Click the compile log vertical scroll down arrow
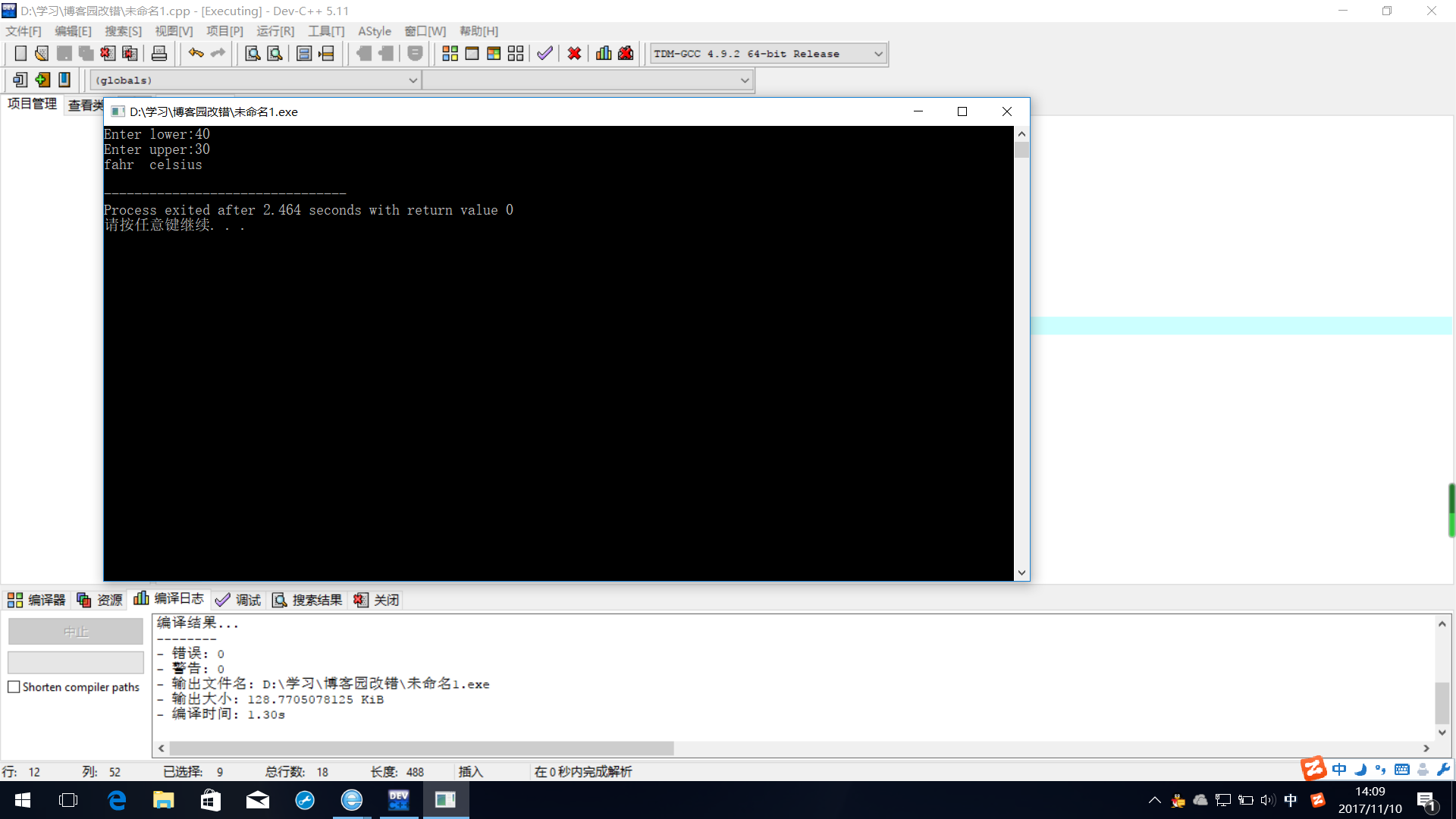This screenshot has width=1456, height=819. pyautogui.click(x=1442, y=733)
